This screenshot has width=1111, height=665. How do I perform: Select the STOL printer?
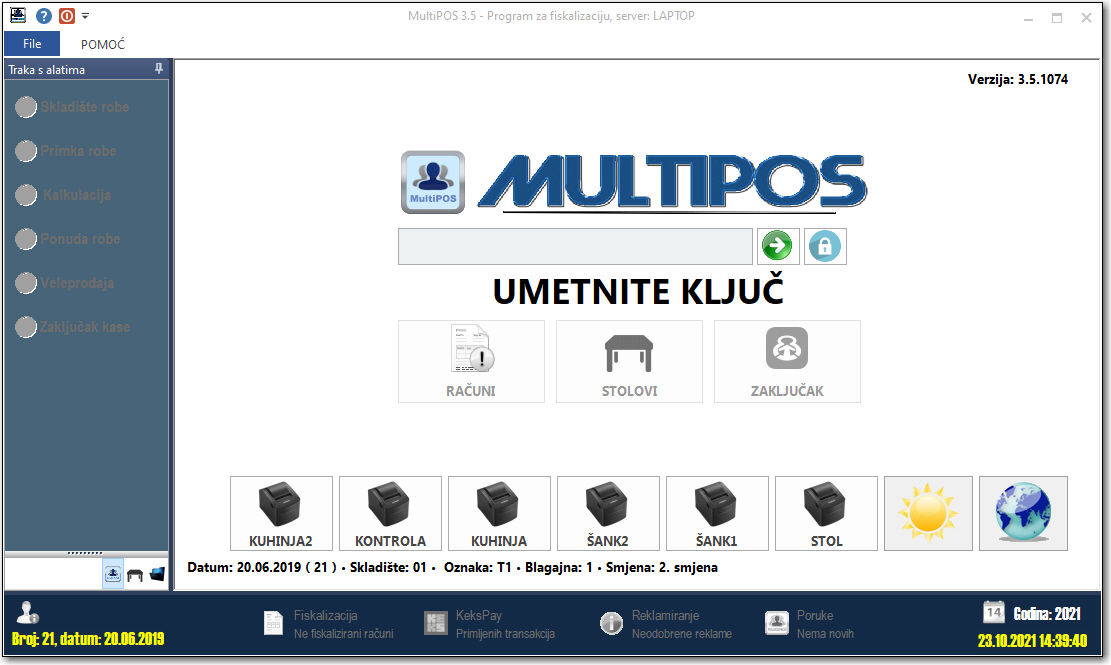click(826, 513)
